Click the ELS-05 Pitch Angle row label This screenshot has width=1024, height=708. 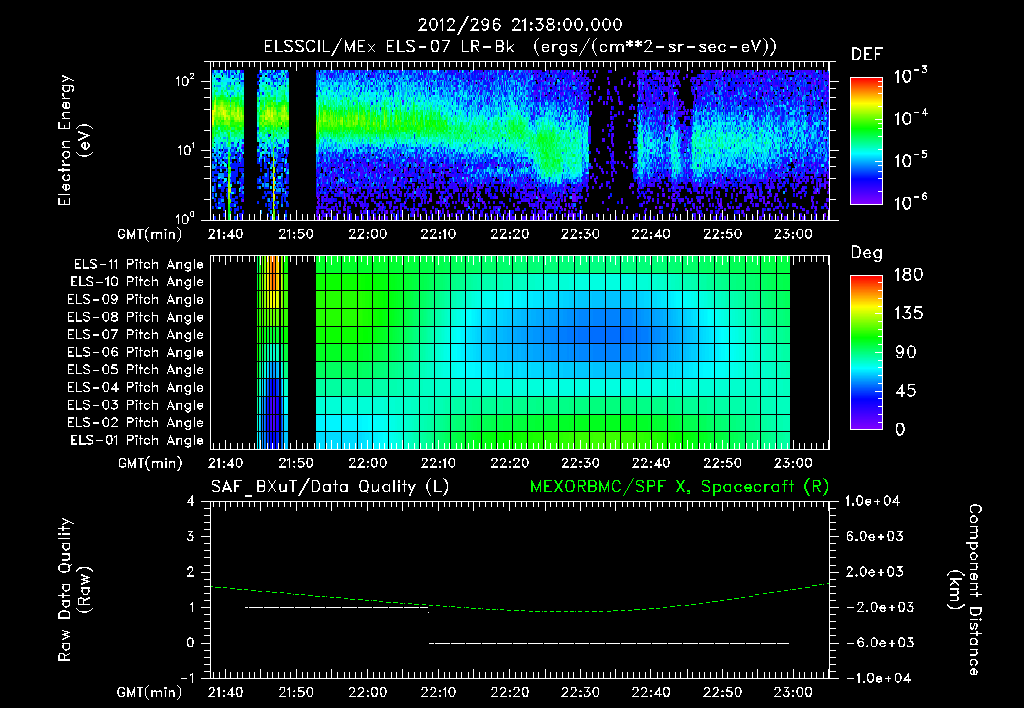point(136,370)
